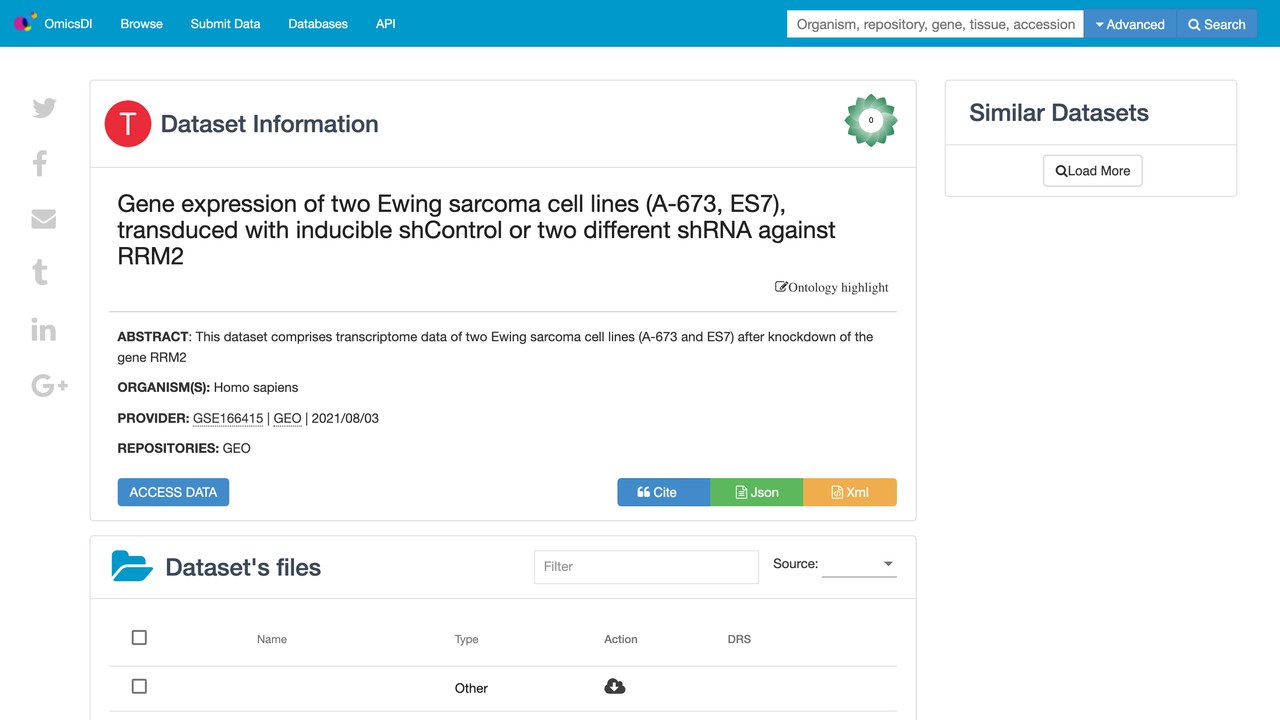The height and width of the screenshot is (720, 1280).
Task: Click the Search button
Action: [x=1217, y=24]
